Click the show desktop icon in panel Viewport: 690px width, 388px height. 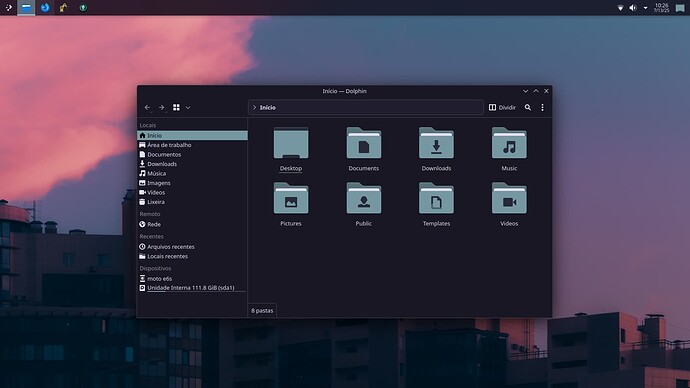click(680, 8)
